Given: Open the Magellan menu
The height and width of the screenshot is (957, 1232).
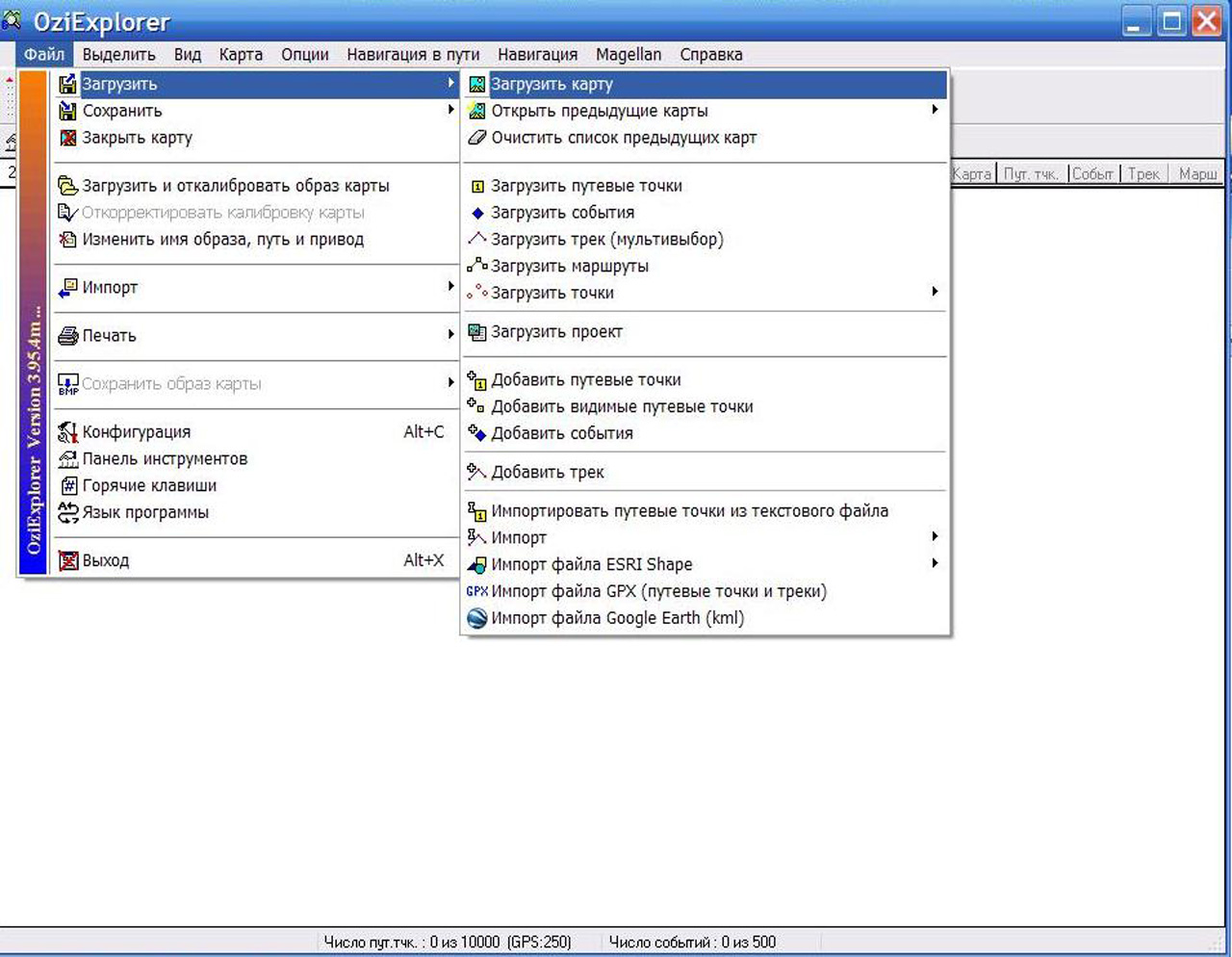Looking at the screenshot, I should point(629,55).
